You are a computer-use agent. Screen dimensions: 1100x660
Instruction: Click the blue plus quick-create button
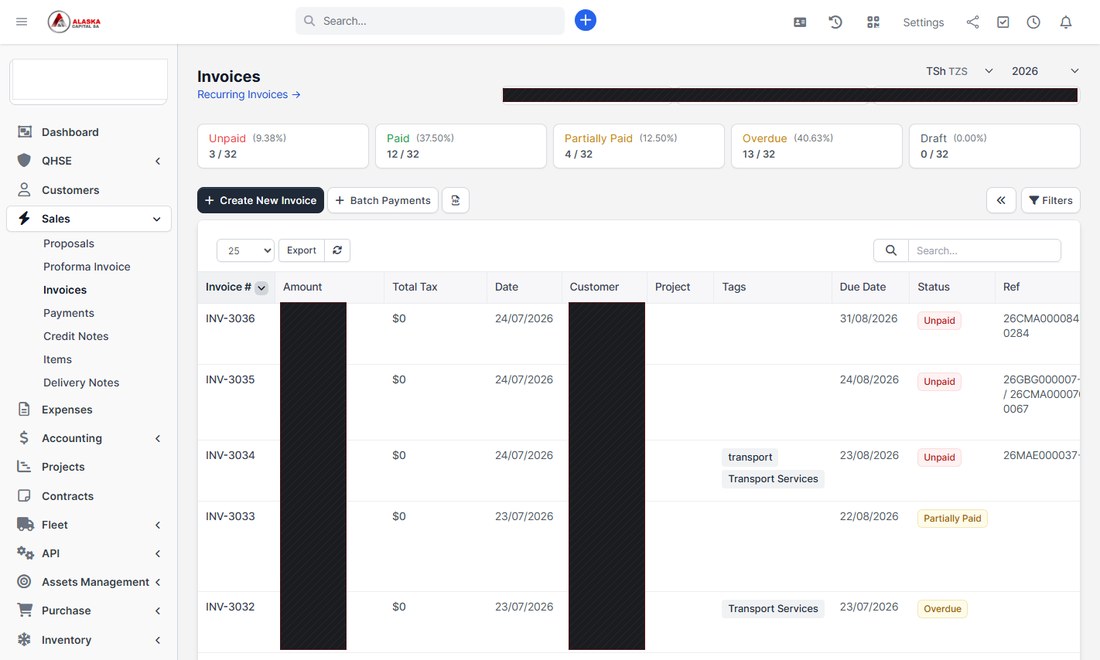pos(585,20)
